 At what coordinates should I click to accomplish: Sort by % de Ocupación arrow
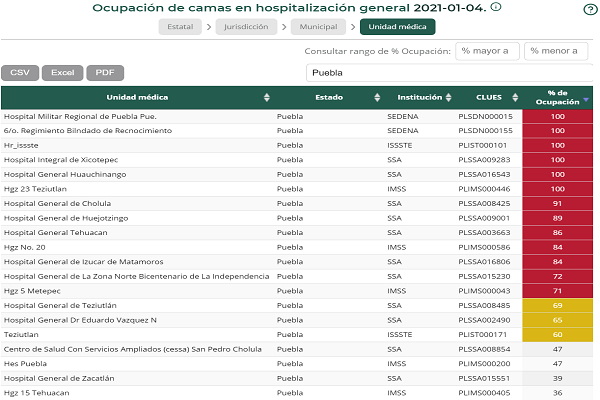coord(586,100)
